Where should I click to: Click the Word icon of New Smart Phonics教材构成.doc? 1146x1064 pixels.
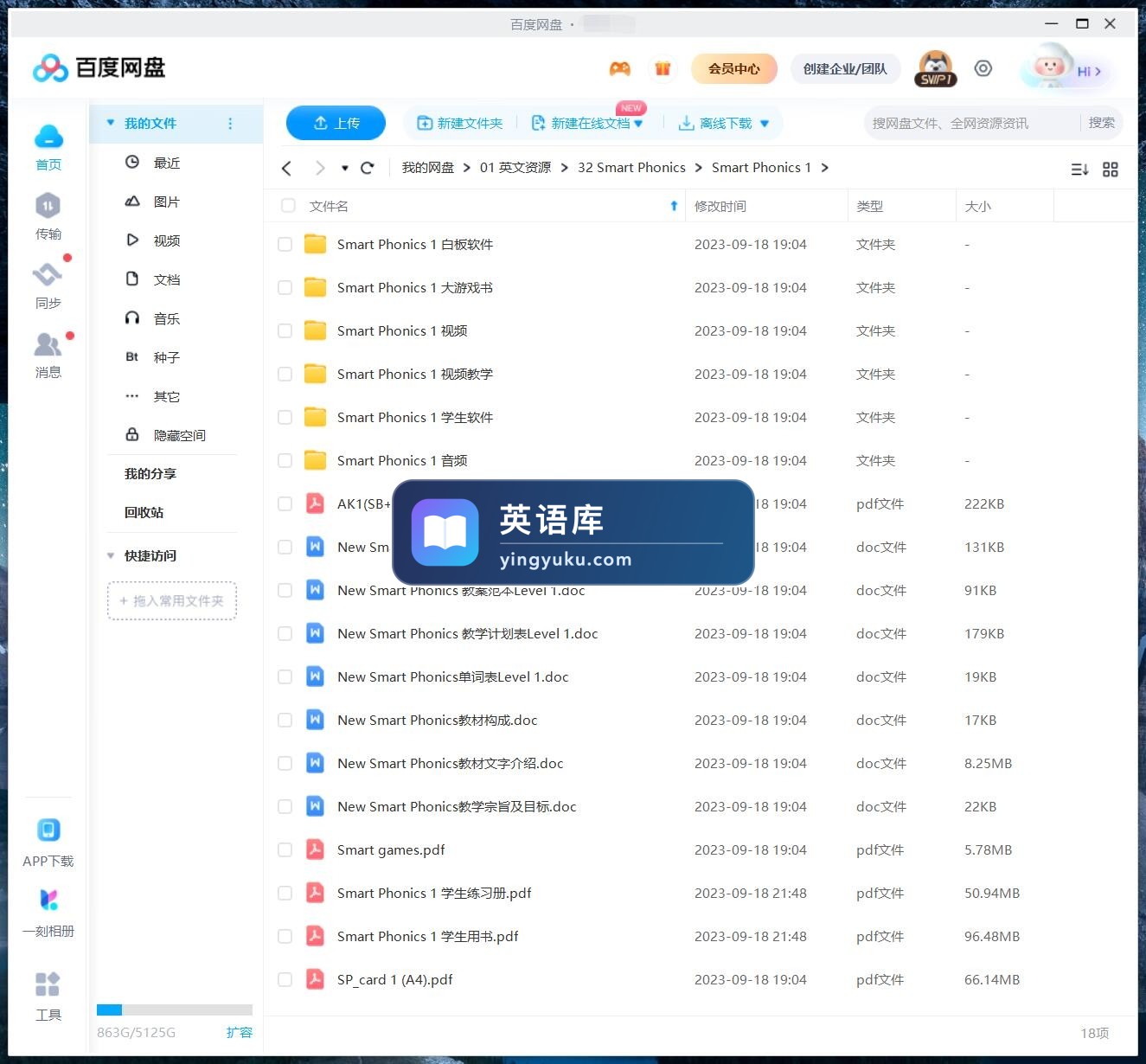(316, 720)
